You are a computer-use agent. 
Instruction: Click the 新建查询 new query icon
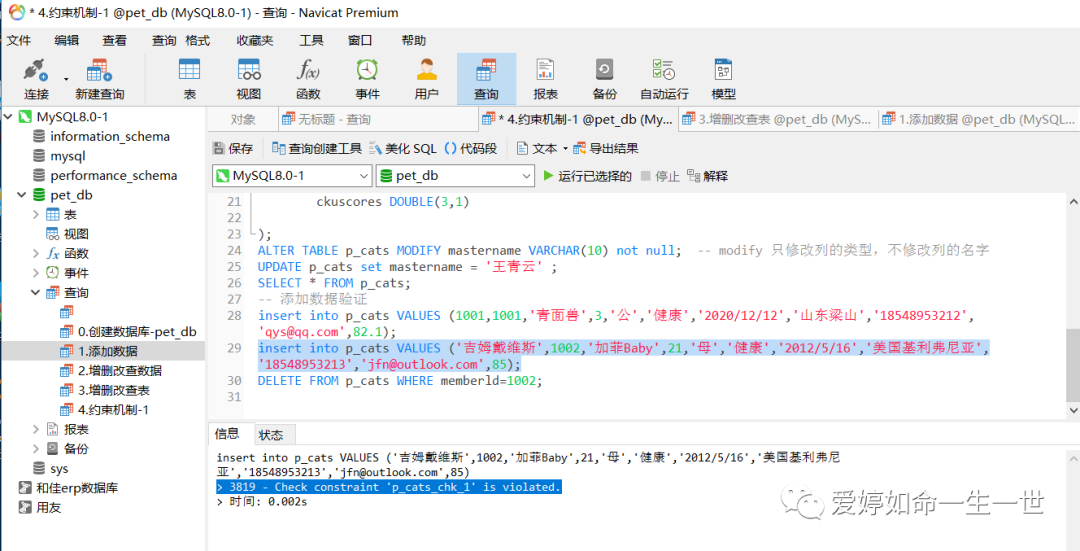point(99,79)
